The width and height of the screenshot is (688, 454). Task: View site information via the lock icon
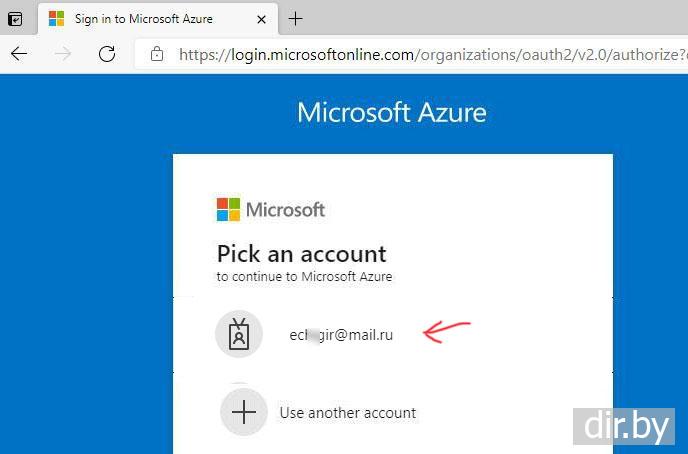pyautogui.click(x=156, y=55)
